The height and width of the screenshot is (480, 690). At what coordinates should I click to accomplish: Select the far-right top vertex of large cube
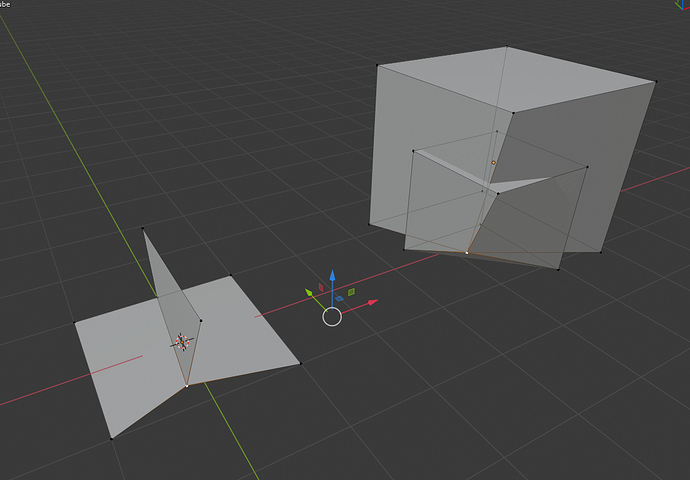(x=656, y=81)
